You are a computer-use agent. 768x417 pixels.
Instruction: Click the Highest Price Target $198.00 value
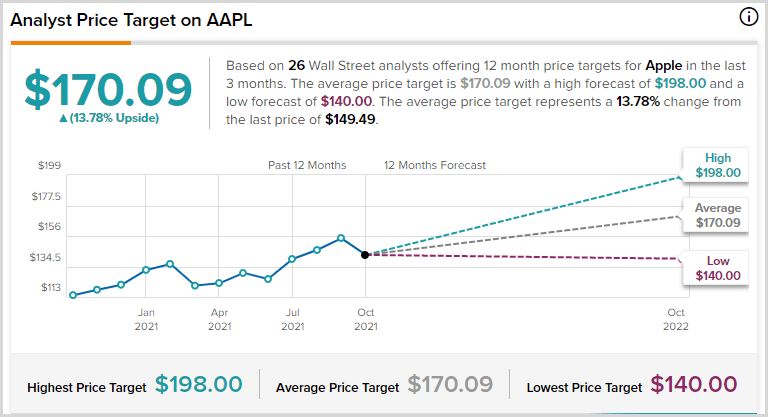point(198,385)
